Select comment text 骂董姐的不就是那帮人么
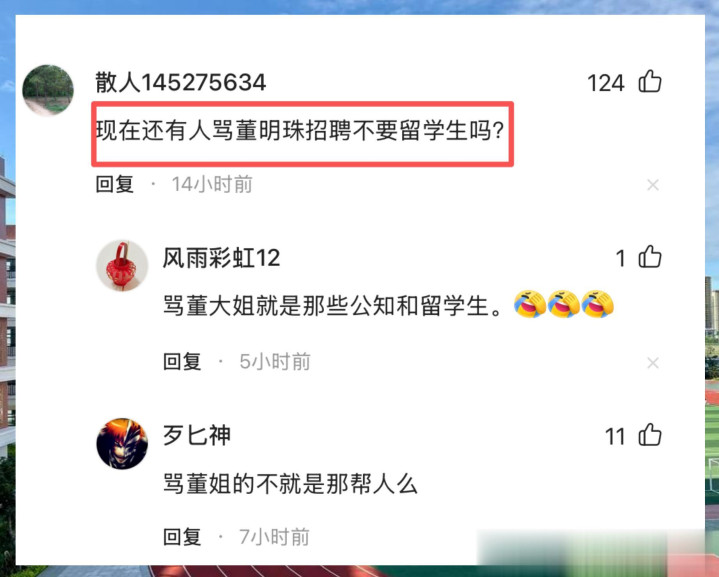Image resolution: width=719 pixels, height=577 pixels. (x=290, y=484)
